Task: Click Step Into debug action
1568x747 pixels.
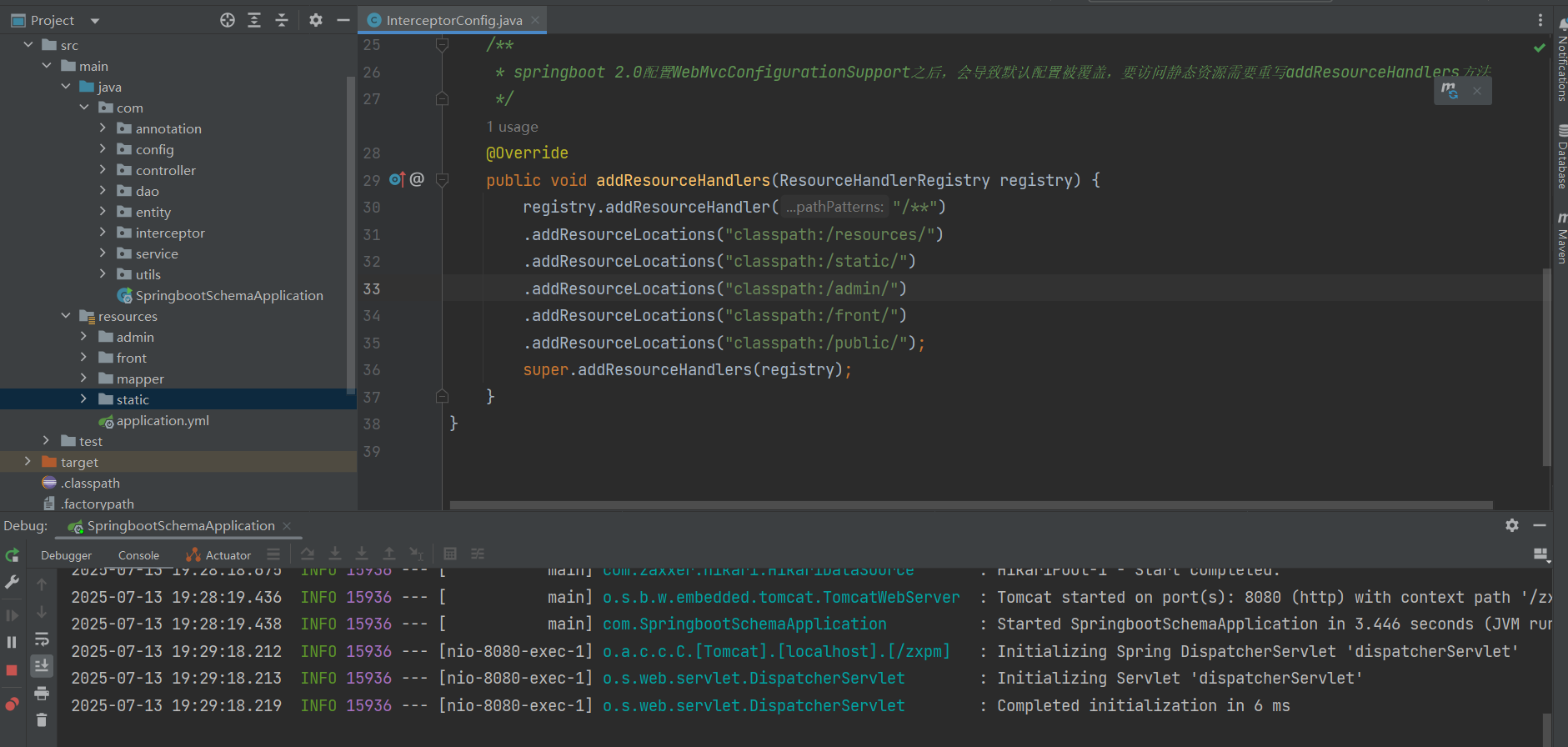Action: (x=335, y=554)
